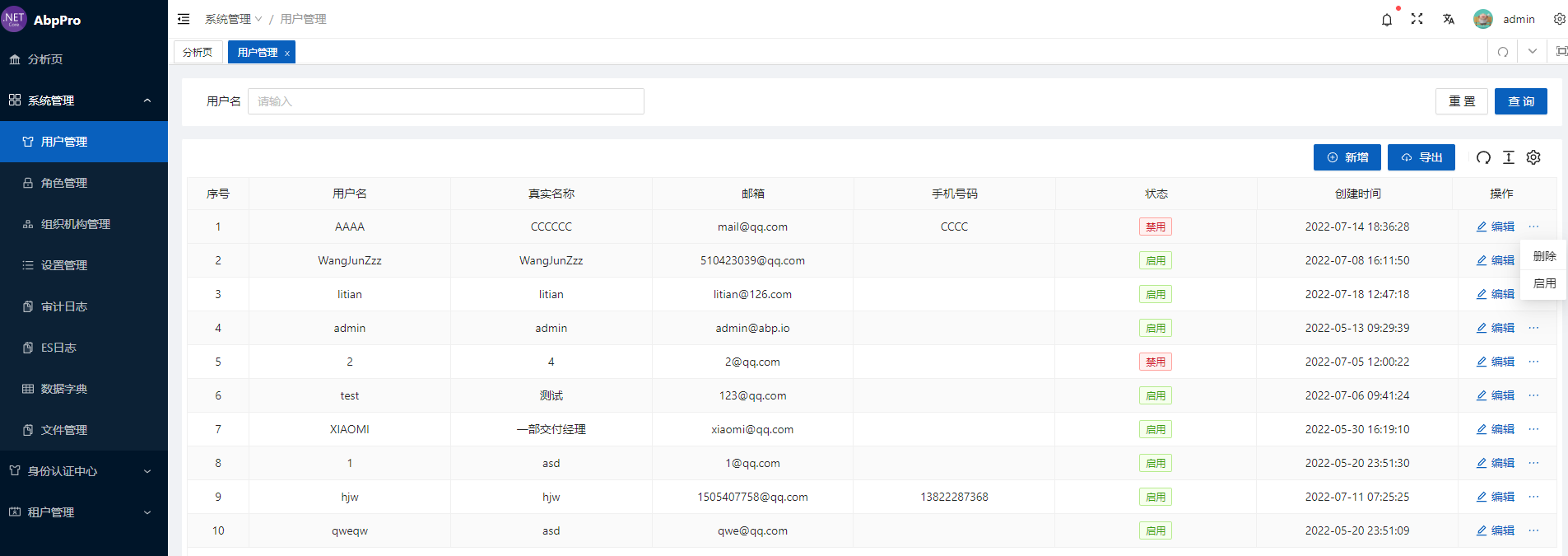Select 删除 from the popup menu
The height and width of the screenshot is (556, 1568).
1544,256
